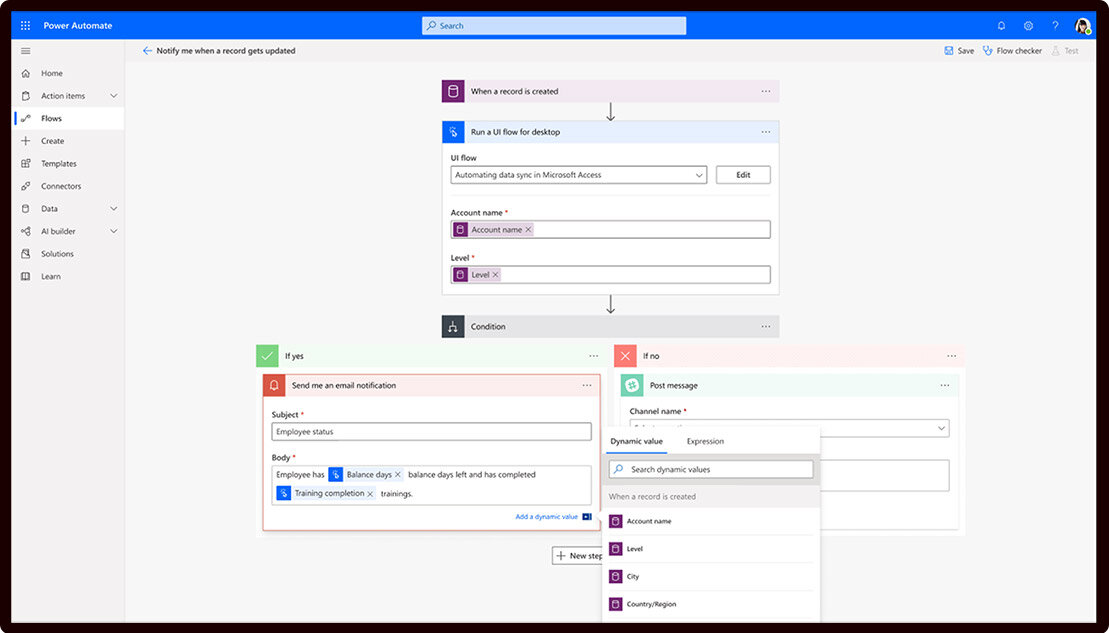This screenshot has height=633, width=1109.
Task: Expand Action items in sidebar
Action: [113, 95]
